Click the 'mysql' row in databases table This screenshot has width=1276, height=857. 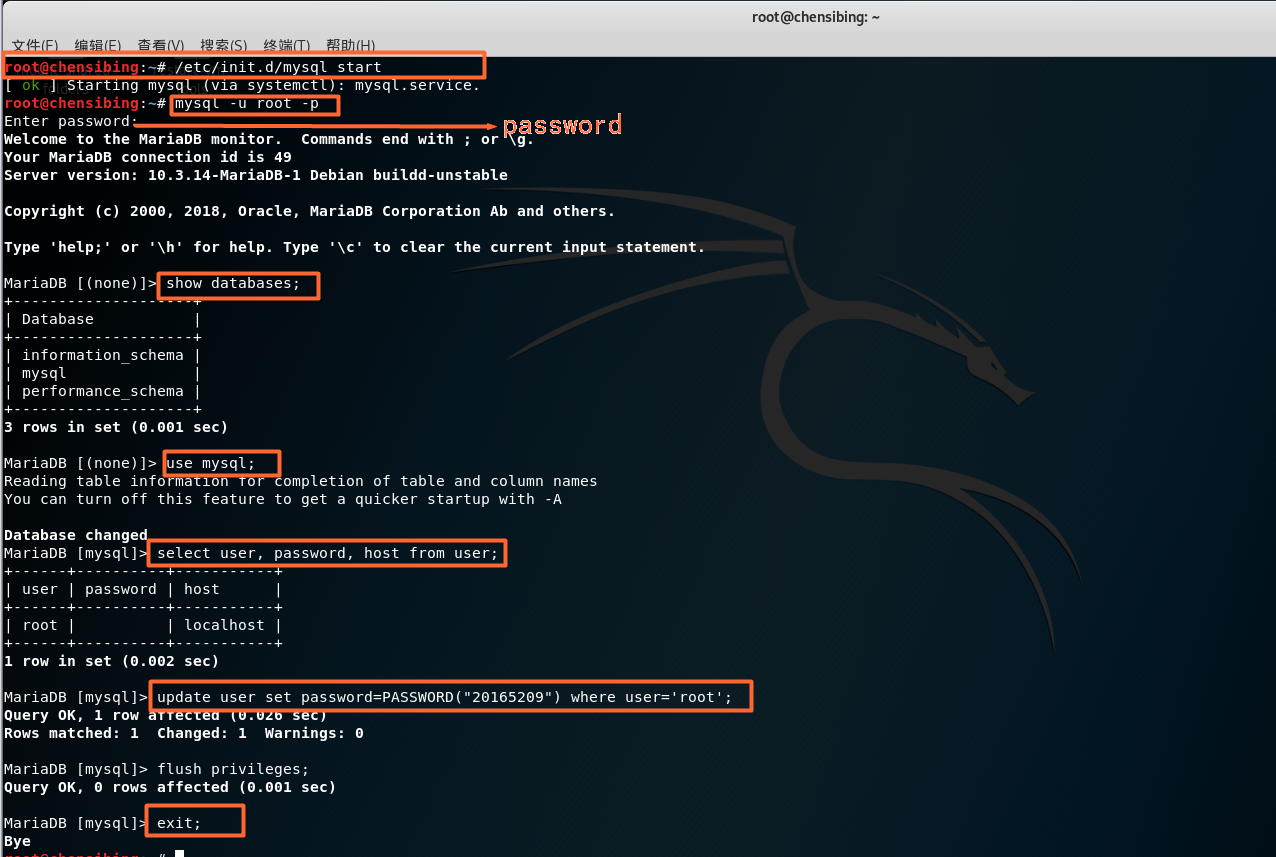pyautogui.click(x=103, y=373)
